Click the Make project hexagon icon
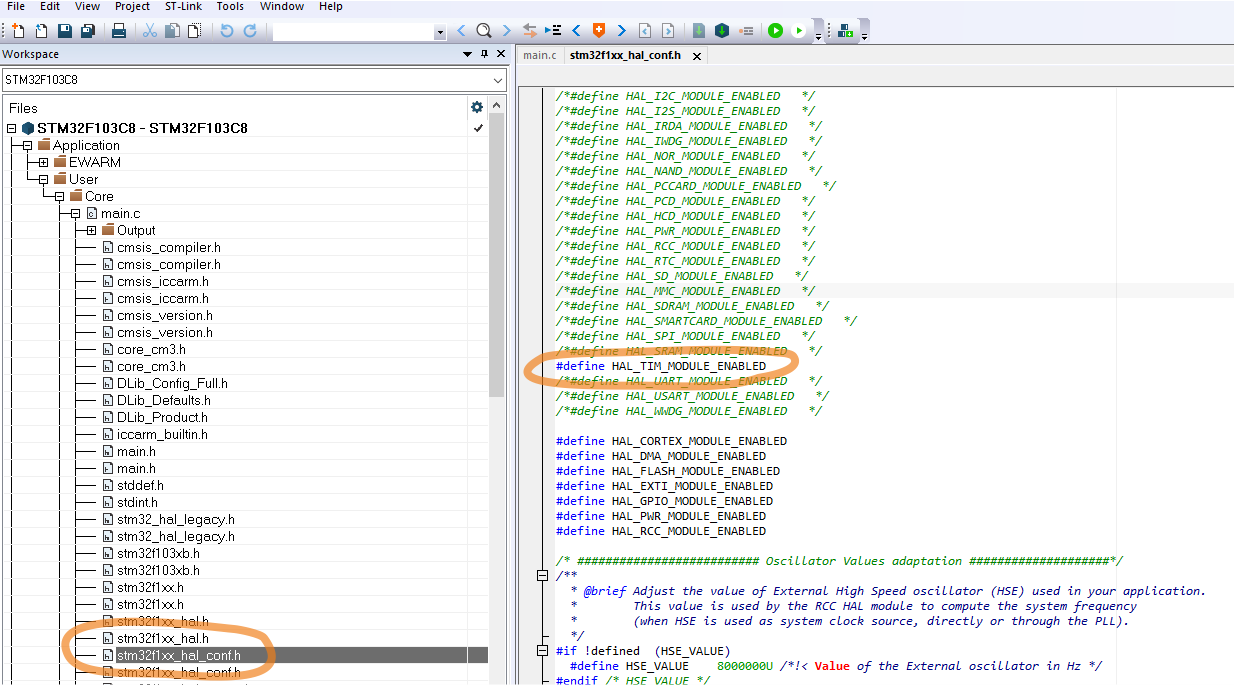The image size is (1234, 685). [722, 31]
